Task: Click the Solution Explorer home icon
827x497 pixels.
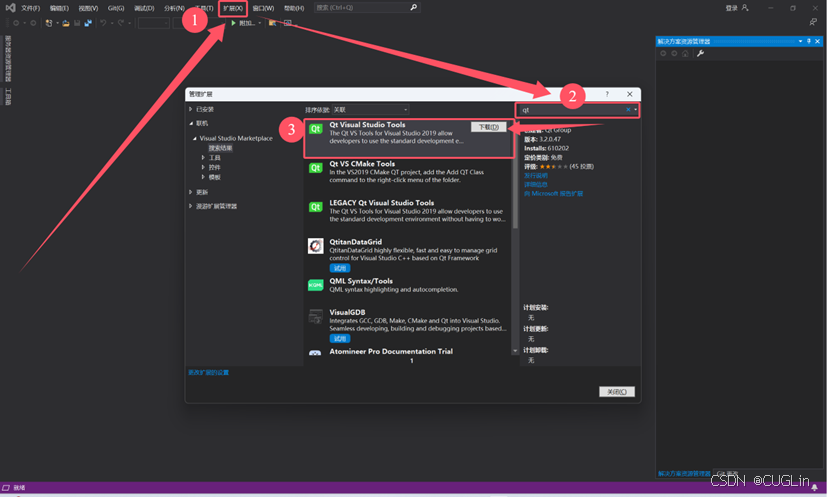Action: coord(685,53)
